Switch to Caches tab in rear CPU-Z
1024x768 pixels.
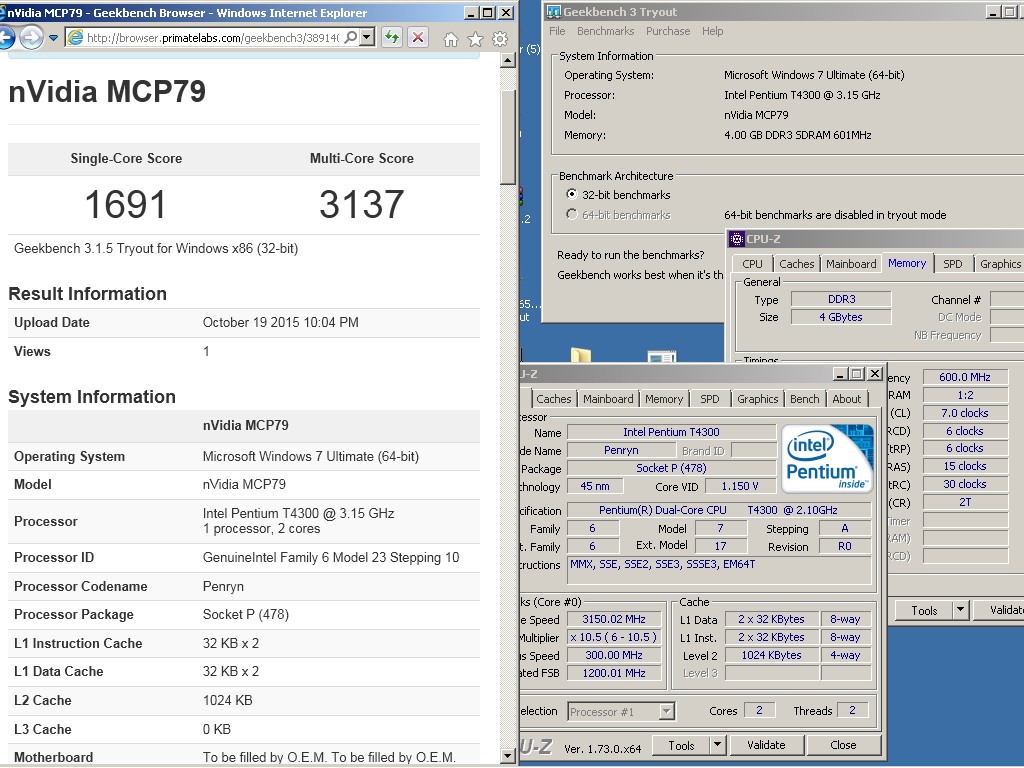point(797,264)
